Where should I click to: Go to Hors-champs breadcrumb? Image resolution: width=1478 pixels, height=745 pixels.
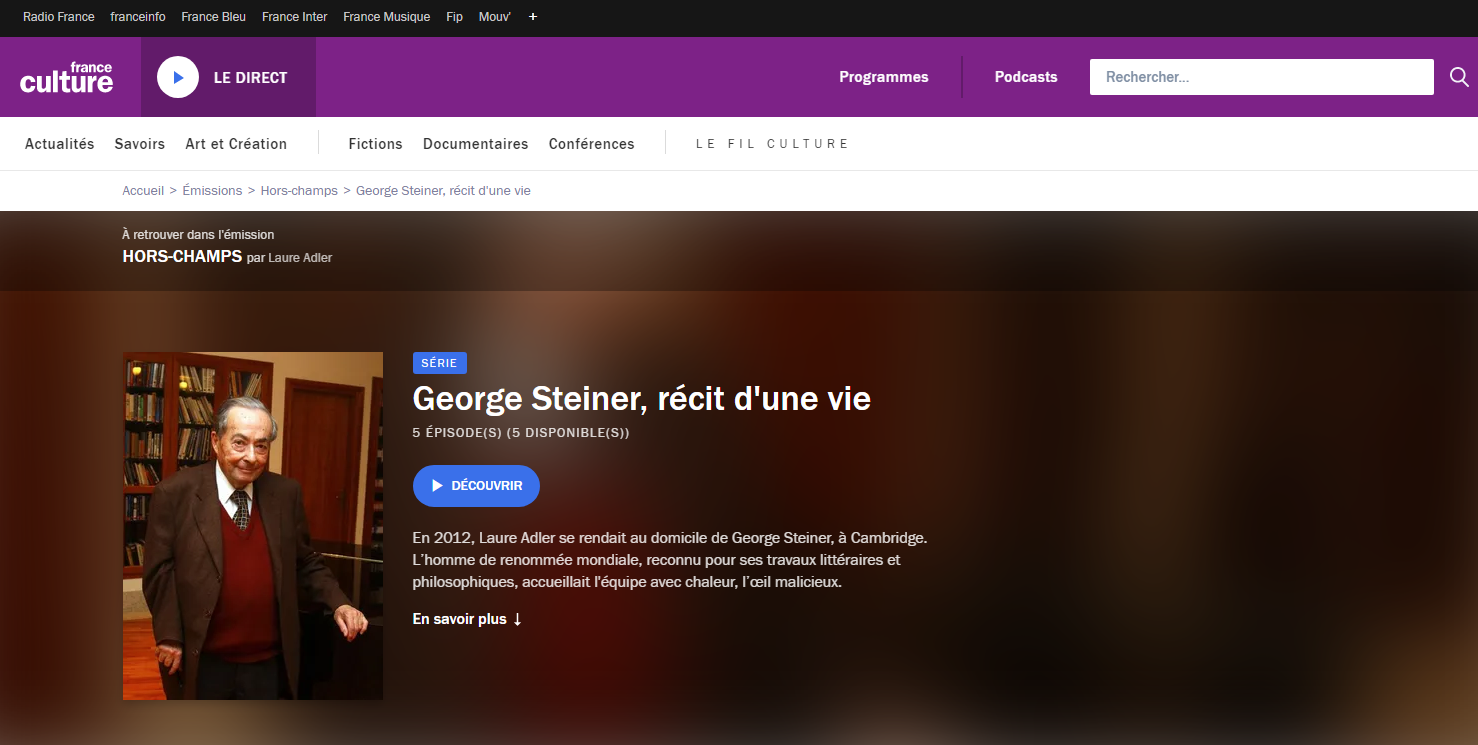point(299,190)
